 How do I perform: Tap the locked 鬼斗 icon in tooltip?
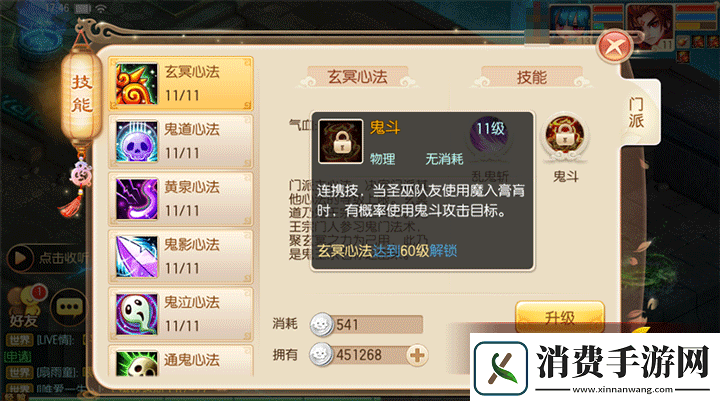[x=341, y=141]
